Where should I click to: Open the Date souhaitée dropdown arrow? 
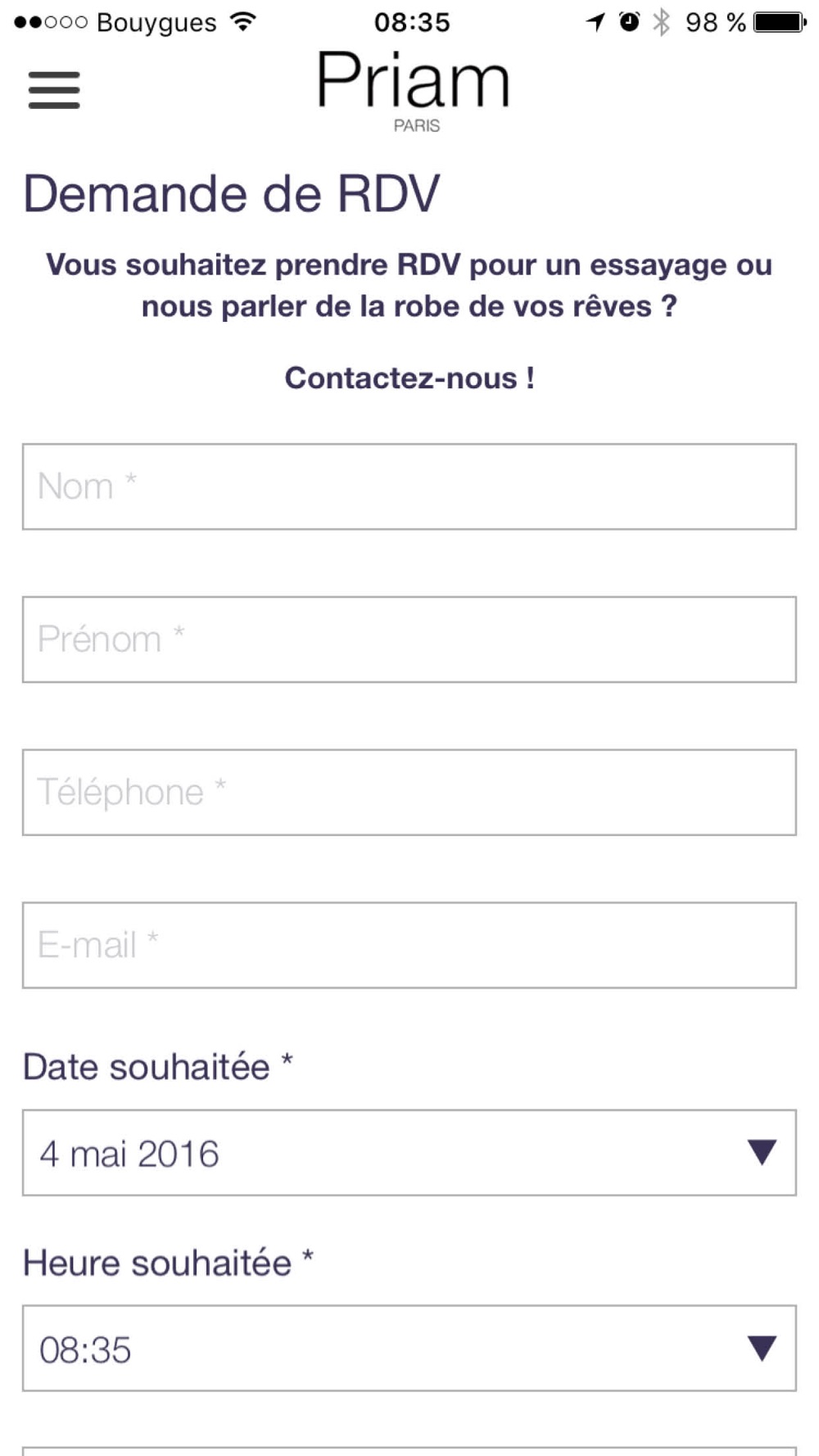coord(762,1152)
